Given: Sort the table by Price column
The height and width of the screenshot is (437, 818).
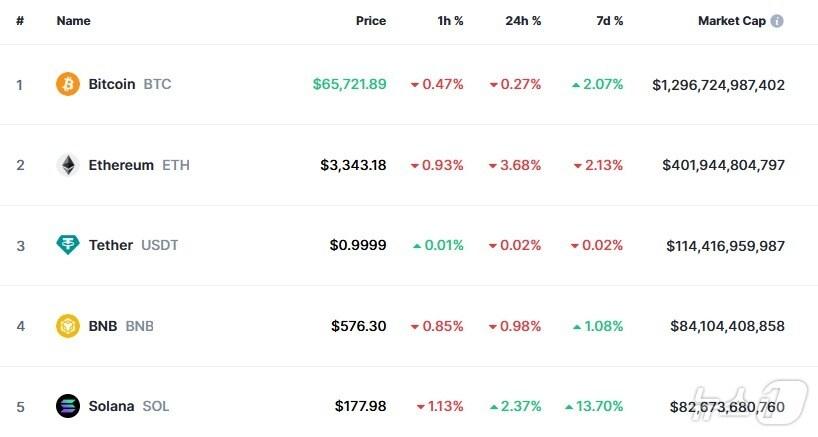Looking at the screenshot, I should [370, 21].
